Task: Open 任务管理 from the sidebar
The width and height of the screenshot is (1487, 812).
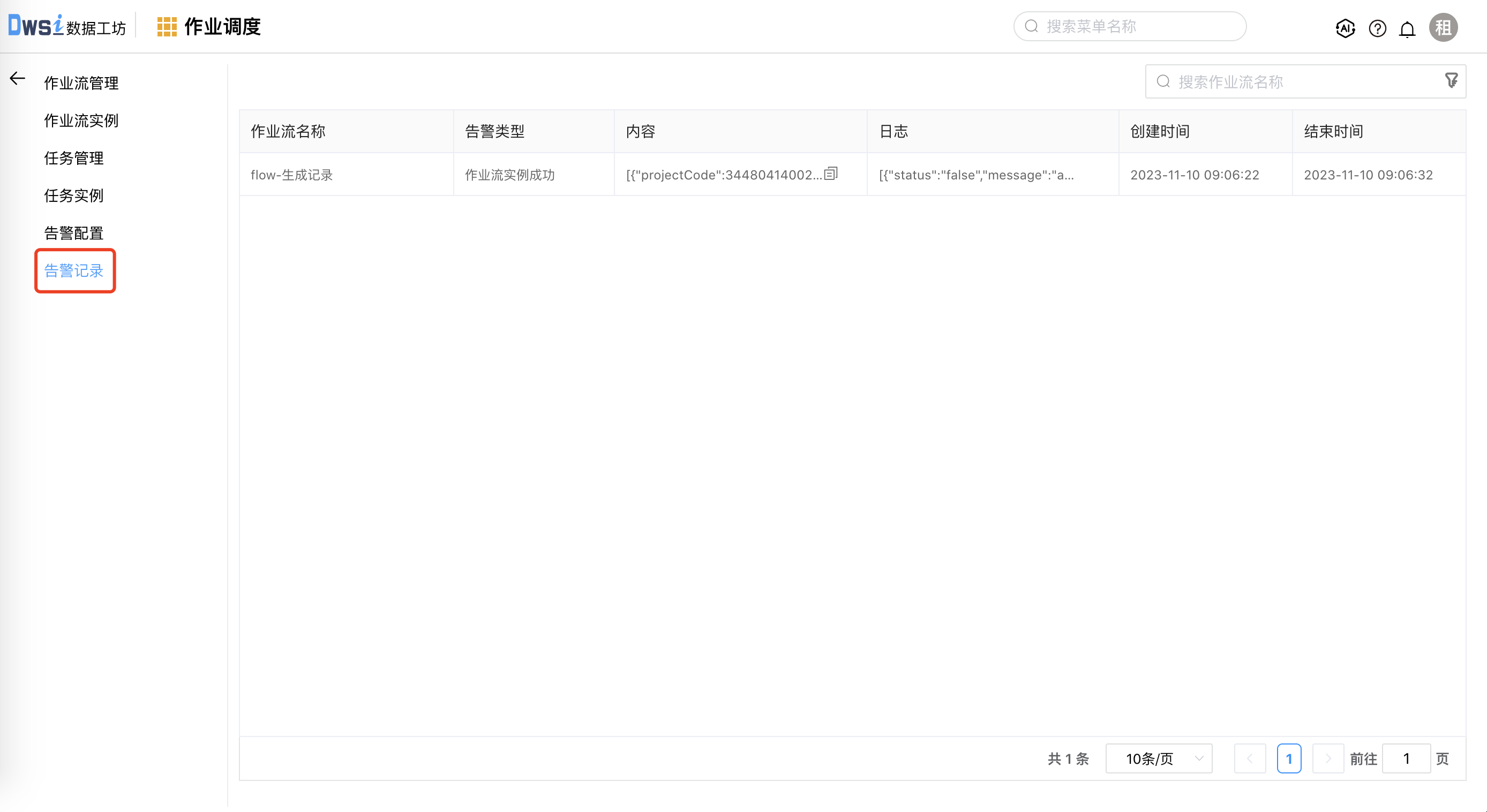Action: pos(73,158)
